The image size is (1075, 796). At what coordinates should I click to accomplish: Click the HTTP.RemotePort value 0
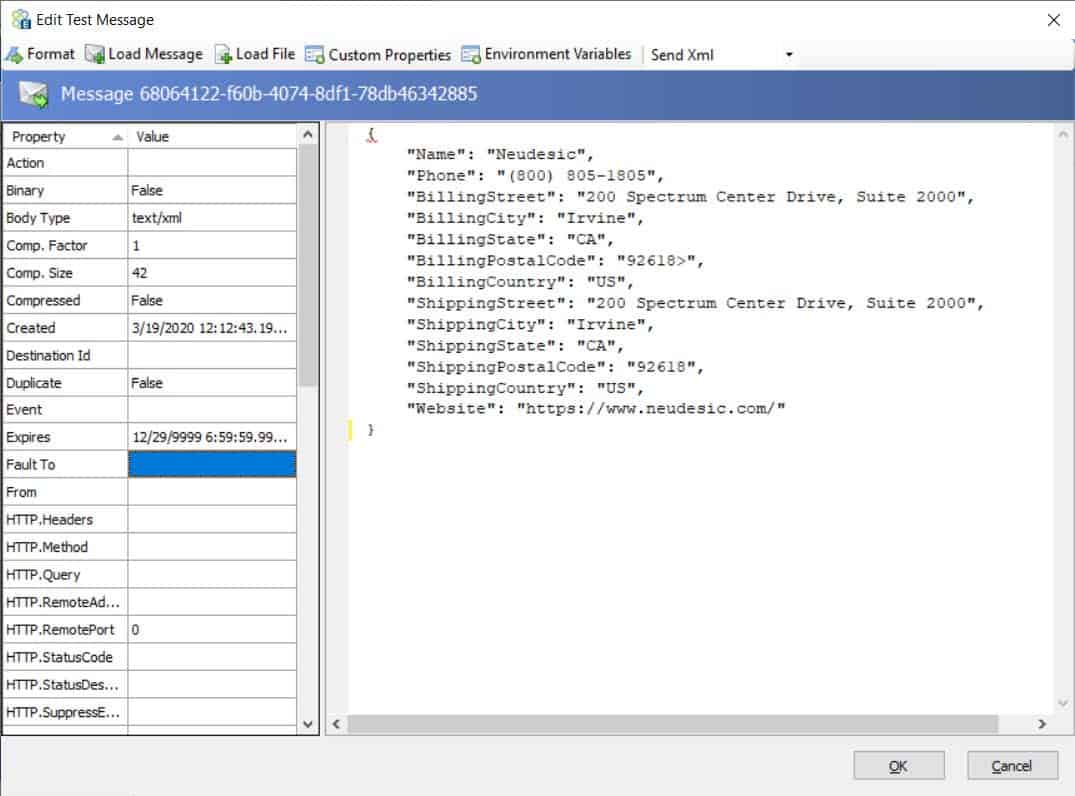coord(135,629)
